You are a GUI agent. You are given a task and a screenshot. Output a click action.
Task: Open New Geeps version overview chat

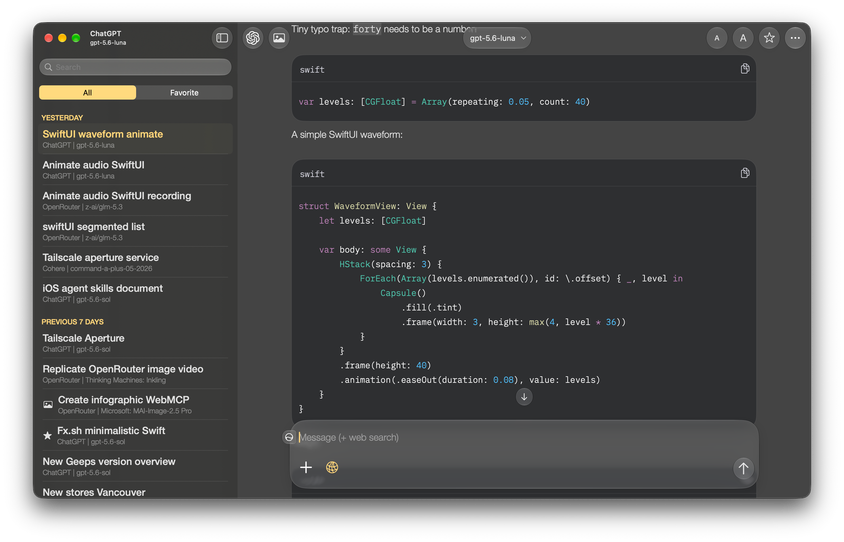coord(135,466)
